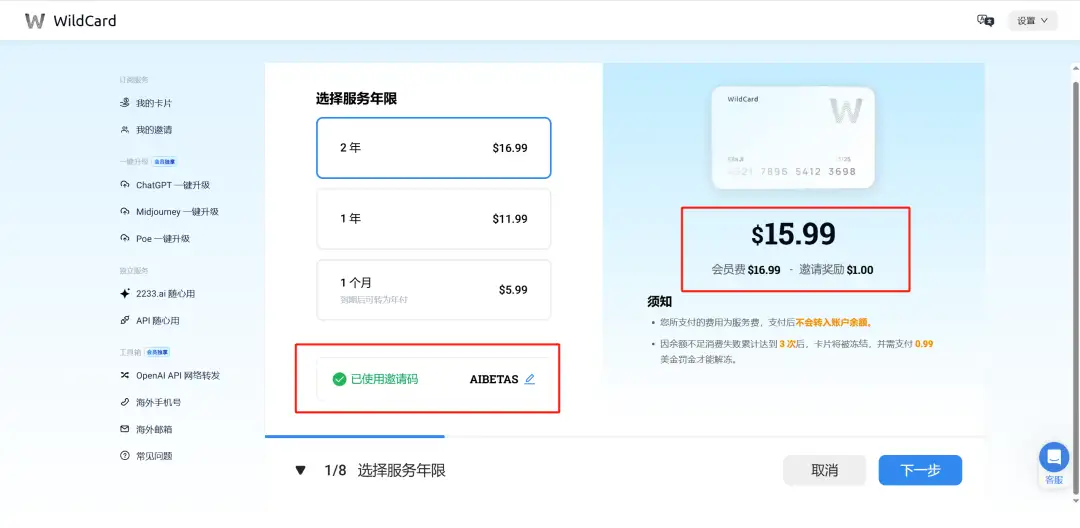Viewport: 1080px width, 528px height.
Task: Select the 1 年 $11.99 plan
Action: 434,219
